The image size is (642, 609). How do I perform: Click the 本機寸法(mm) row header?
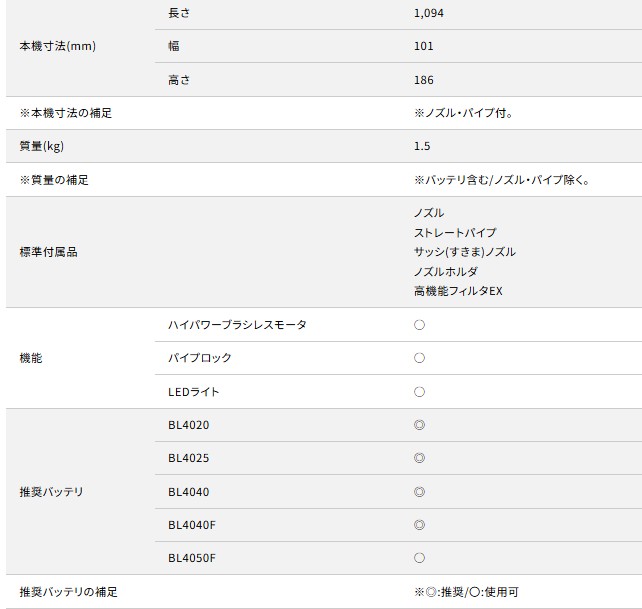[x=58, y=46]
